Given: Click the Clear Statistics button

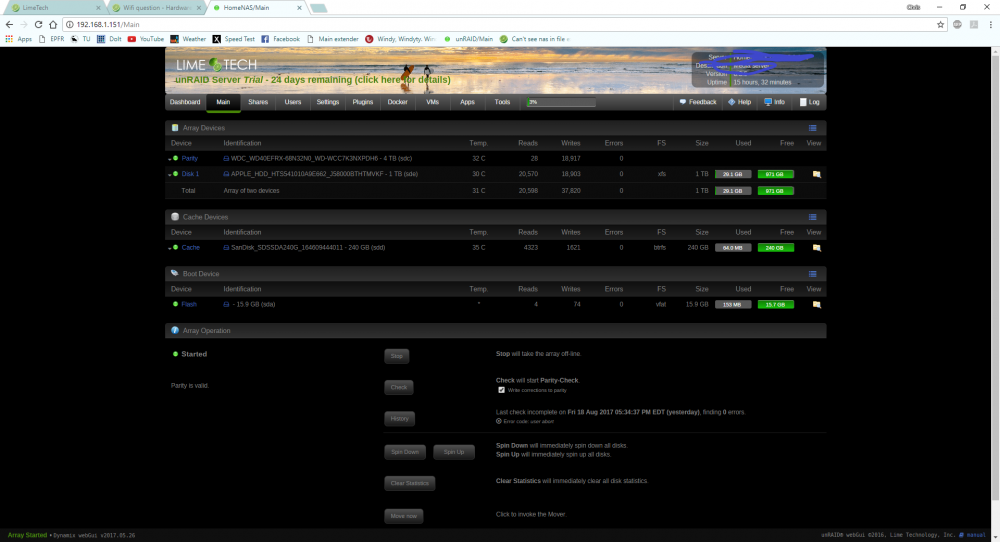Looking at the screenshot, I should pos(409,483).
